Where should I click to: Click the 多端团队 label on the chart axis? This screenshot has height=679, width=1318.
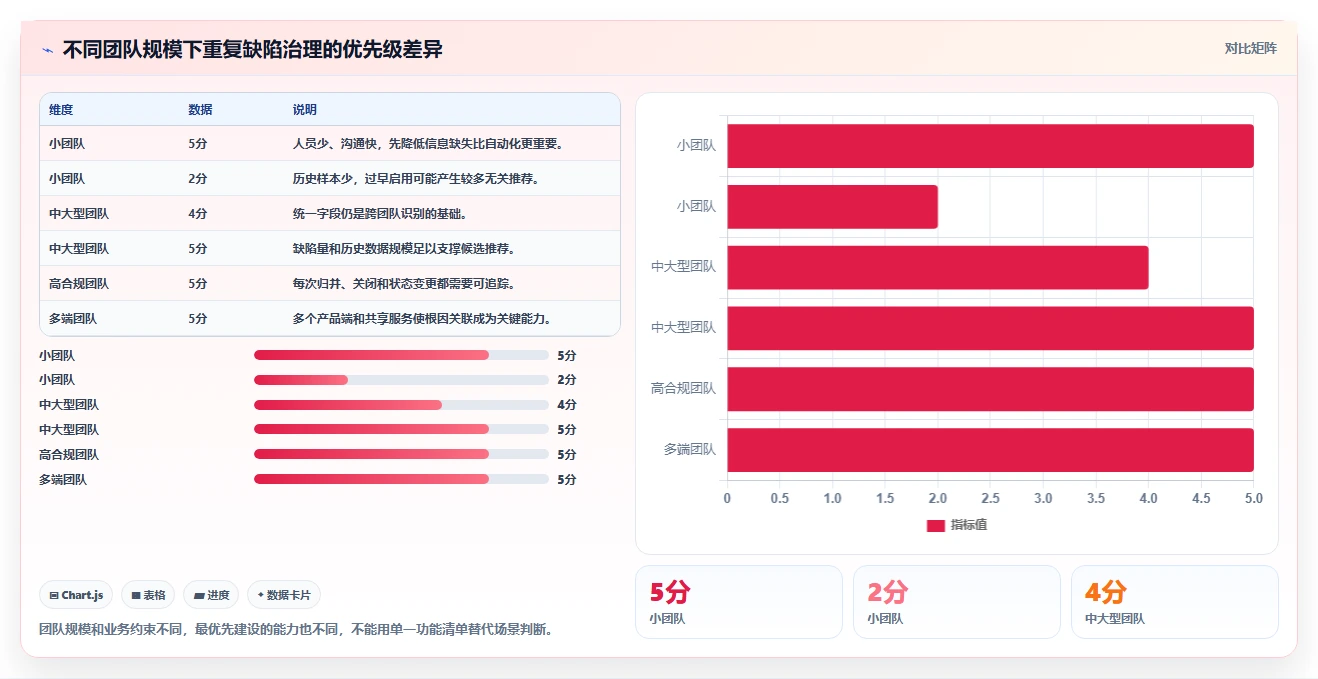(x=690, y=450)
